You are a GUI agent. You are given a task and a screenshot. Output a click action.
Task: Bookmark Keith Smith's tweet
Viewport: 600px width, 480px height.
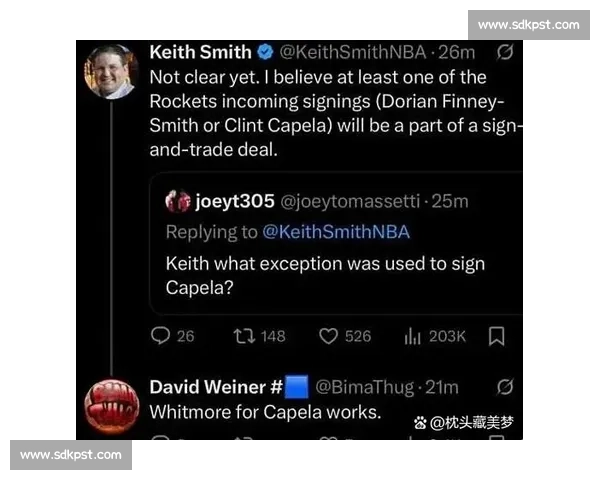coord(496,336)
